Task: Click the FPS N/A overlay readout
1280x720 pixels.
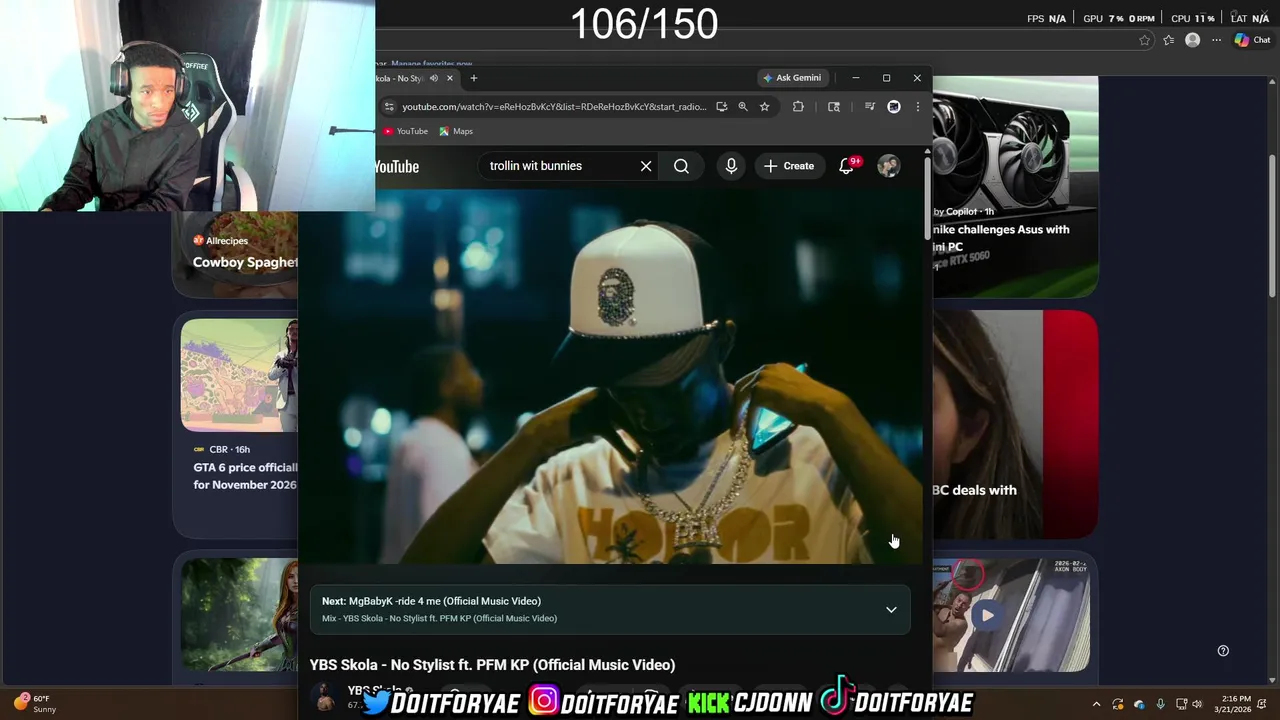Action: [1046, 18]
